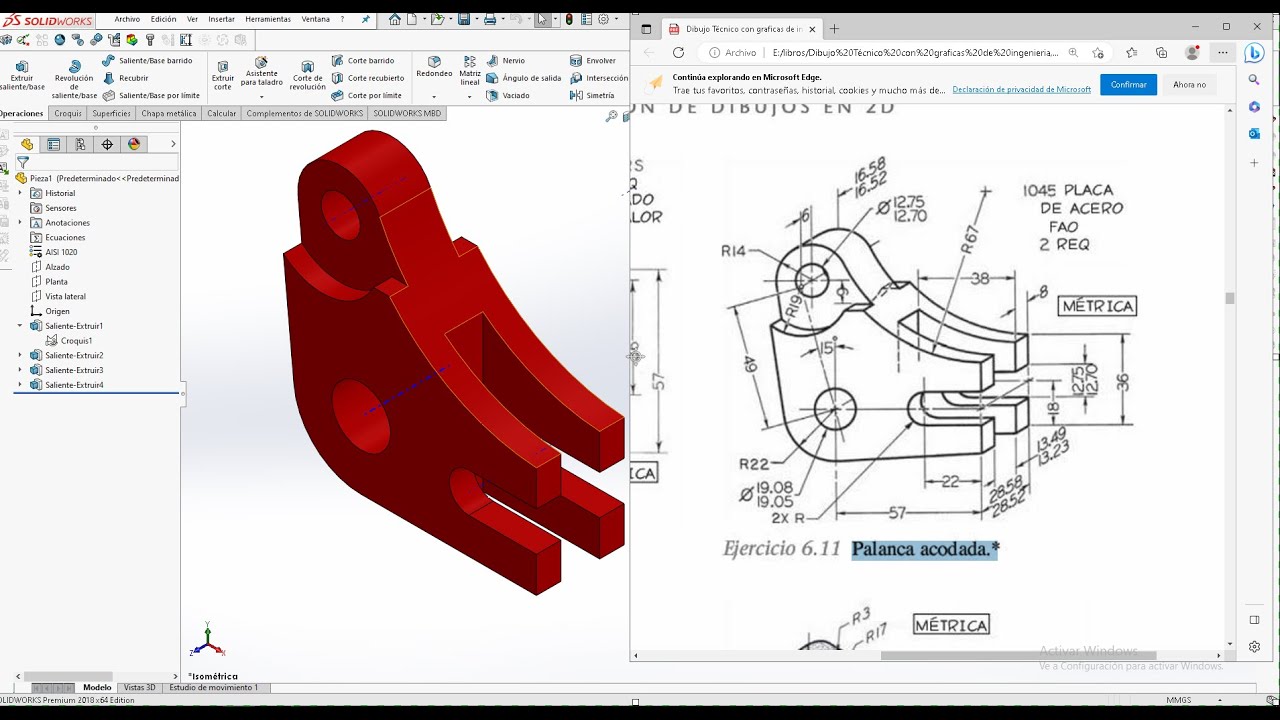Image resolution: width=1280 pixels, height=720 pixels.
Task: Open a new Edge tab
Action: [x=834, y=29]
